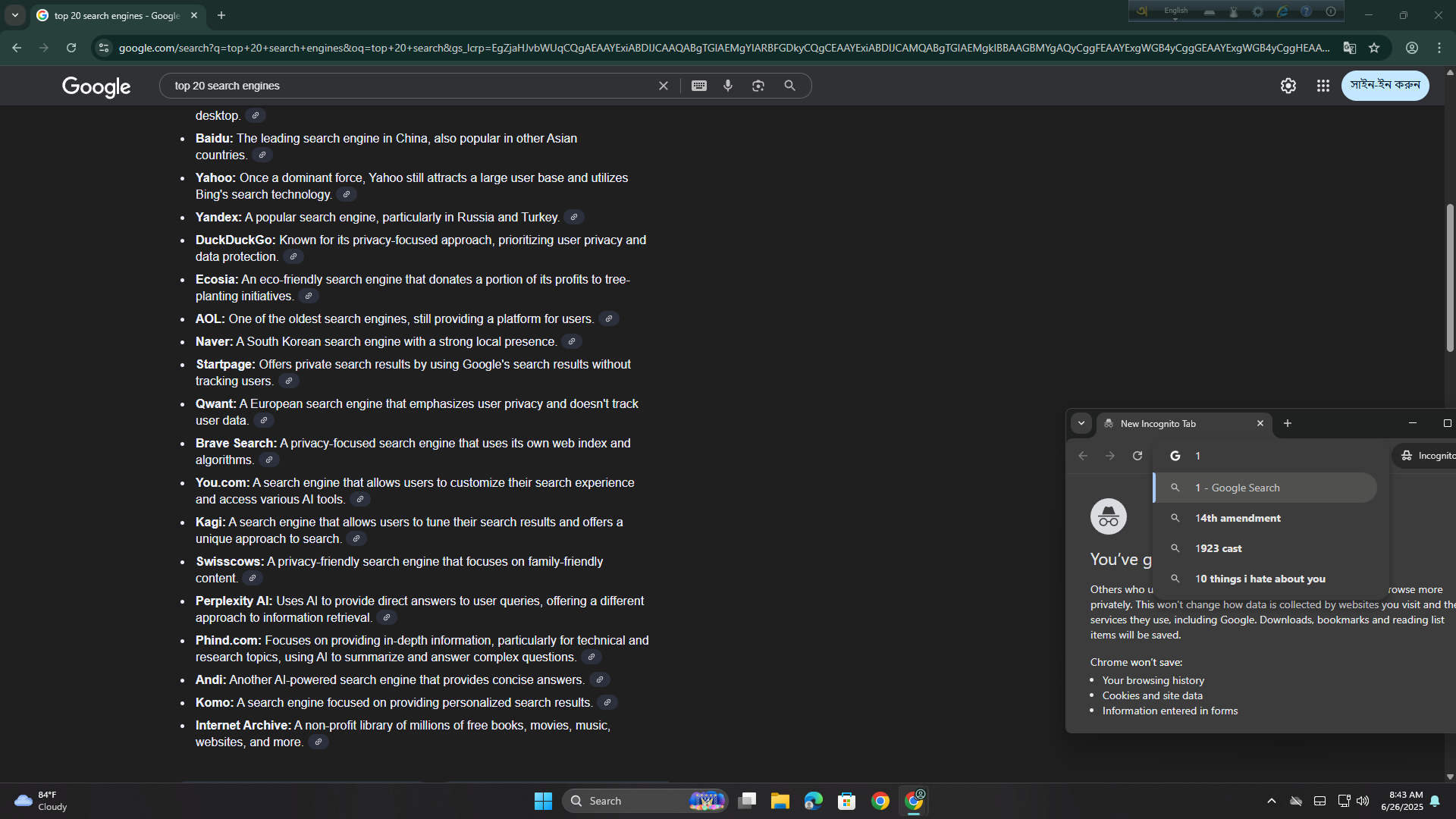Open Chrome's three-dot menu

pyautogui.click(x=1439, y=48)
